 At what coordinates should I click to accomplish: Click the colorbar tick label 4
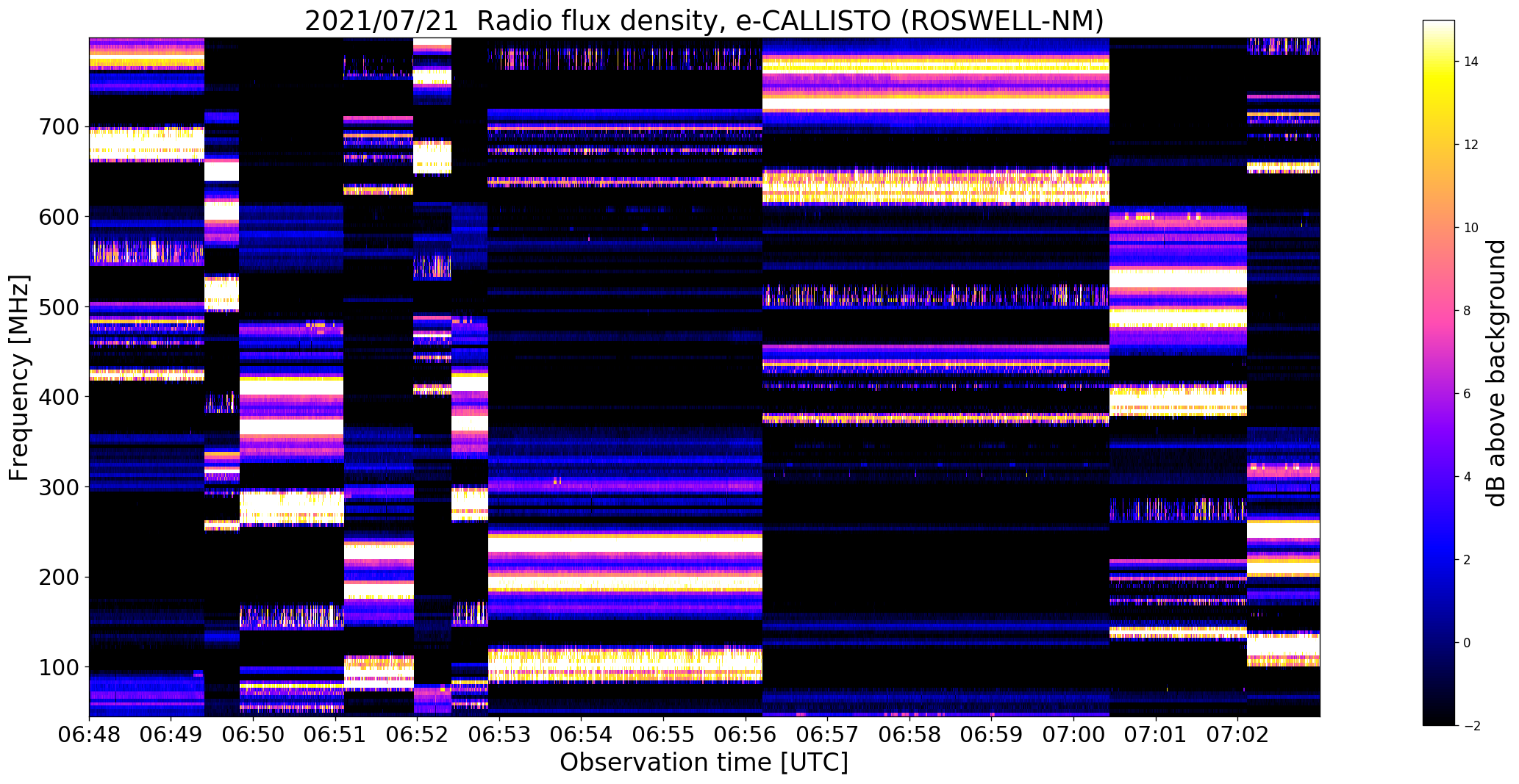pos(1468,477)
